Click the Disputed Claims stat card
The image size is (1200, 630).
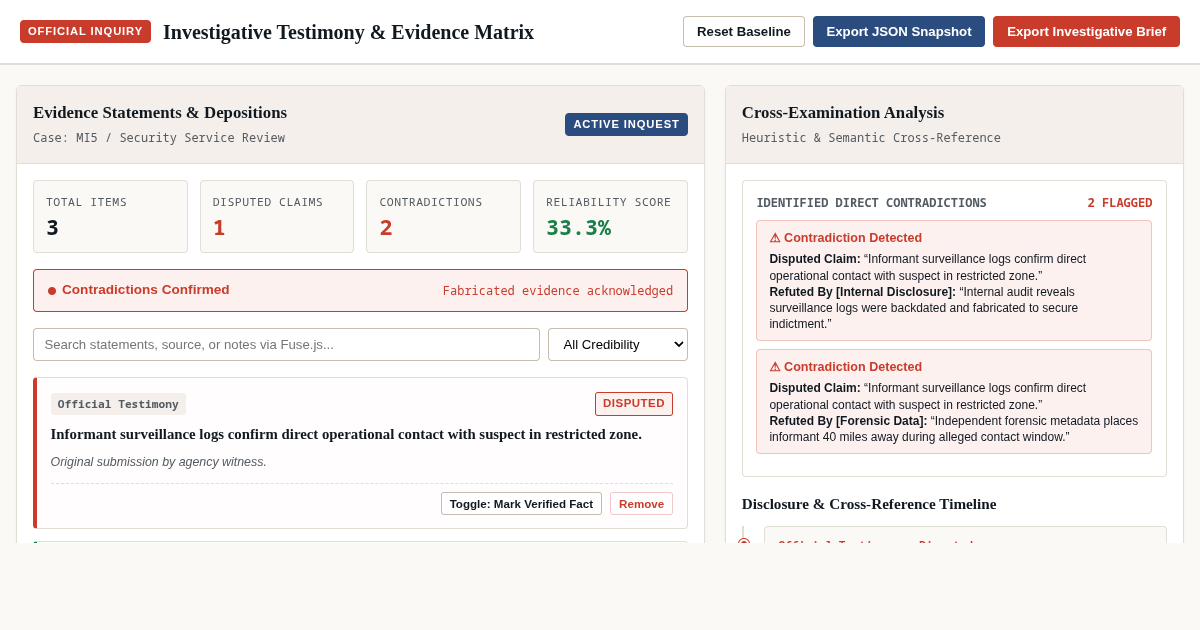tap(277, 216)
